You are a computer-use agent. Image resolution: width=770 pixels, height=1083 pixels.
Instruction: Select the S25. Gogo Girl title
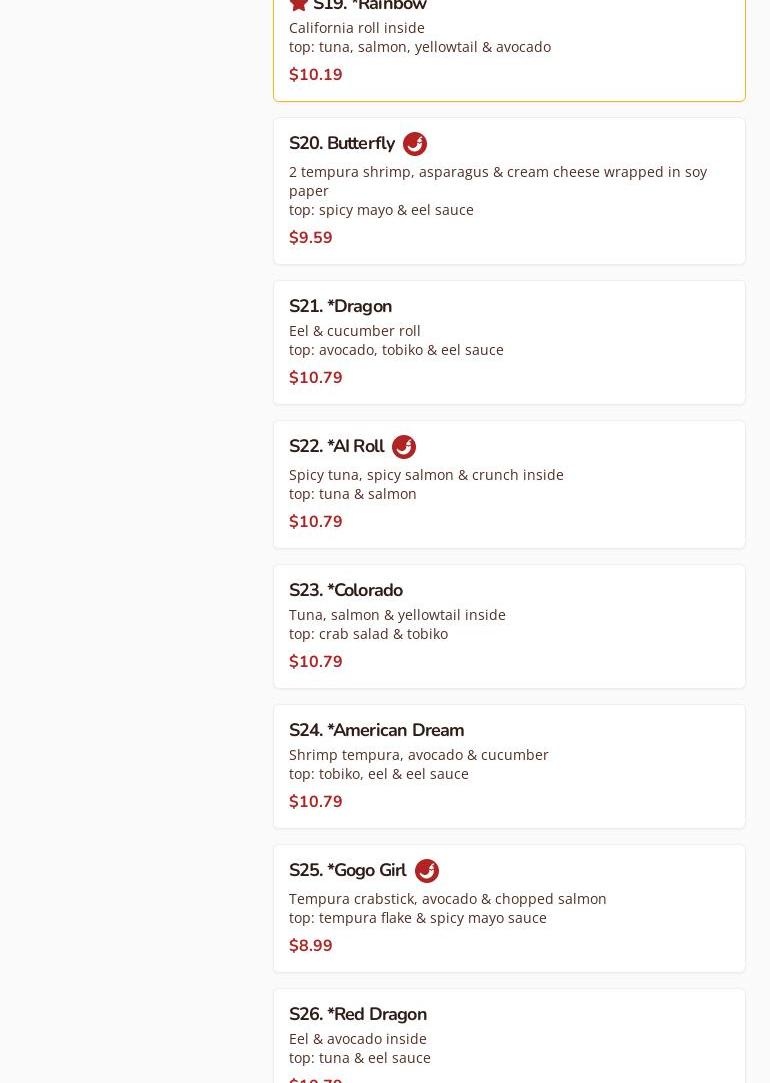pos(347,871)
